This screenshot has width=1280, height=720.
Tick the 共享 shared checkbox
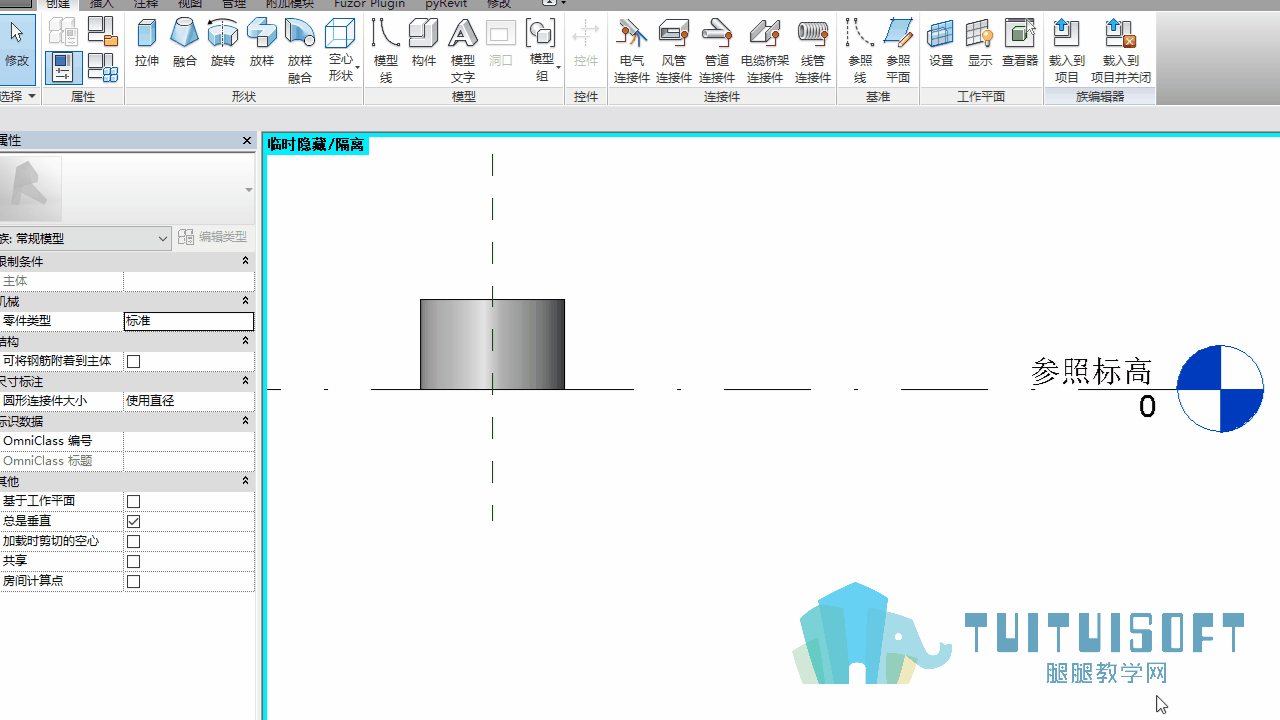133,561
